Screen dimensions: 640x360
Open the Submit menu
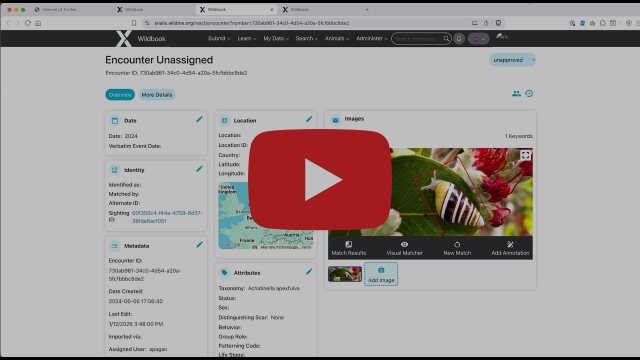pos(219,38)
